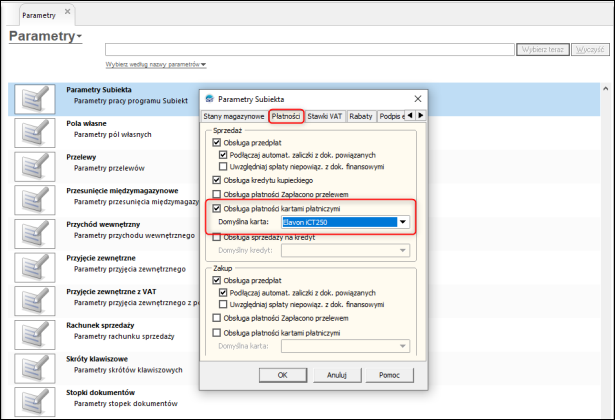Click the Przyjęcie zewnętrzne z VAT icon
615x420 pixels.
pos(35,301)
